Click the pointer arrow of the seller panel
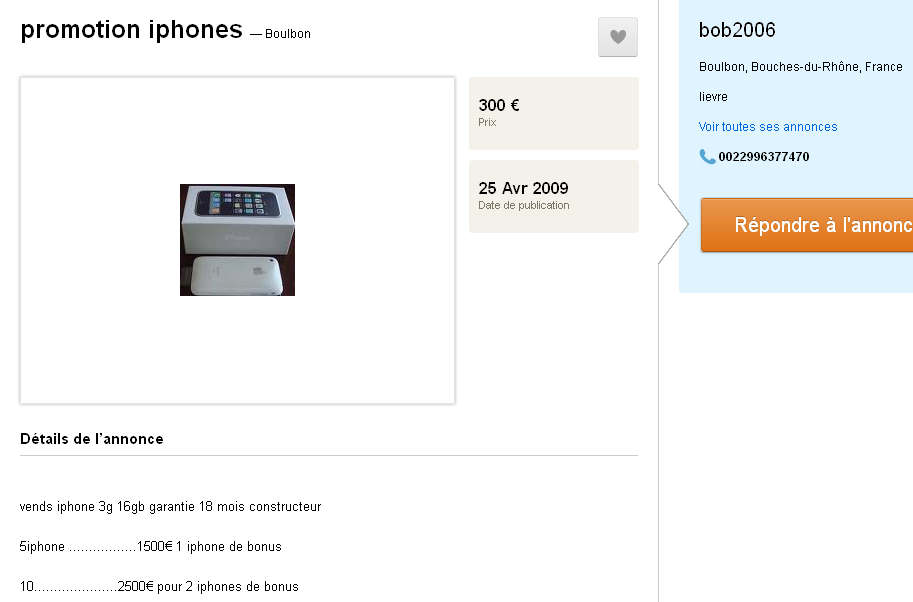Viewport: 913px width, 602px height. pos(673,224)
